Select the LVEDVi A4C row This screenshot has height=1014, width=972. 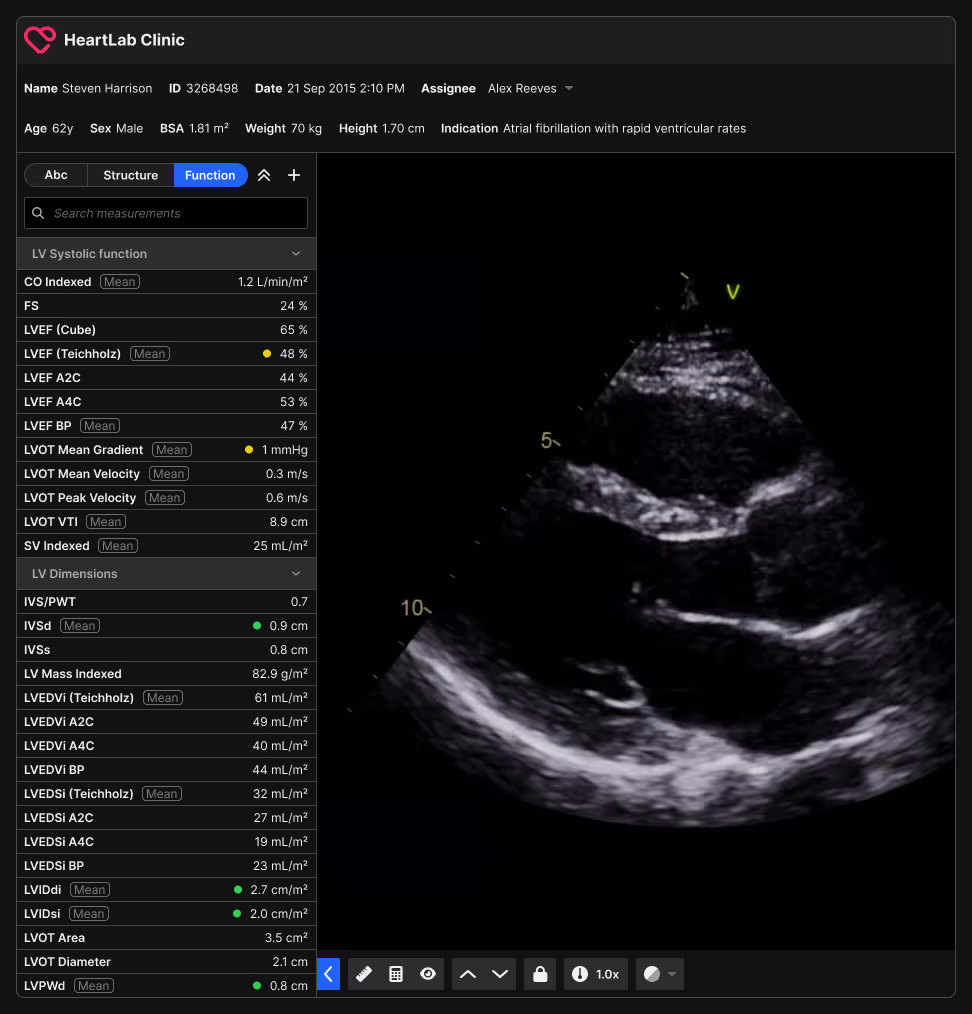click(x=166, y=746)
